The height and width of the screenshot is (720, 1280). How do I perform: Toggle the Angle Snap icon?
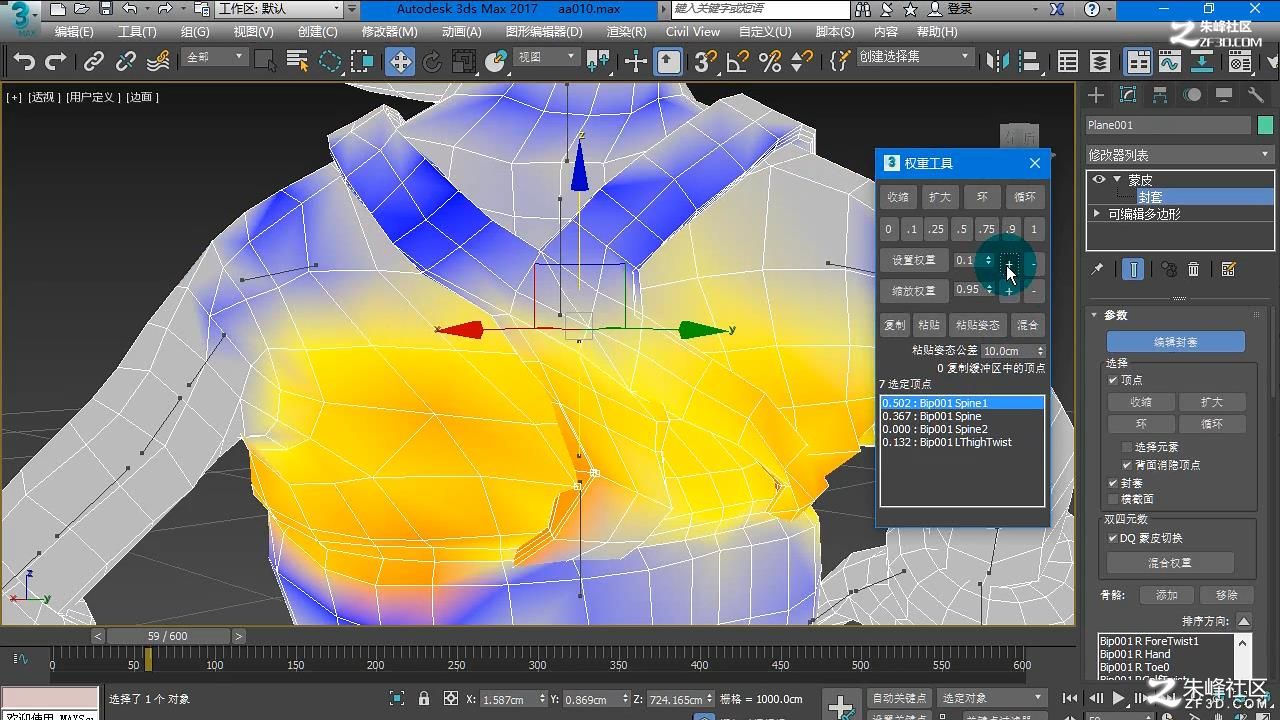(738, 62)
